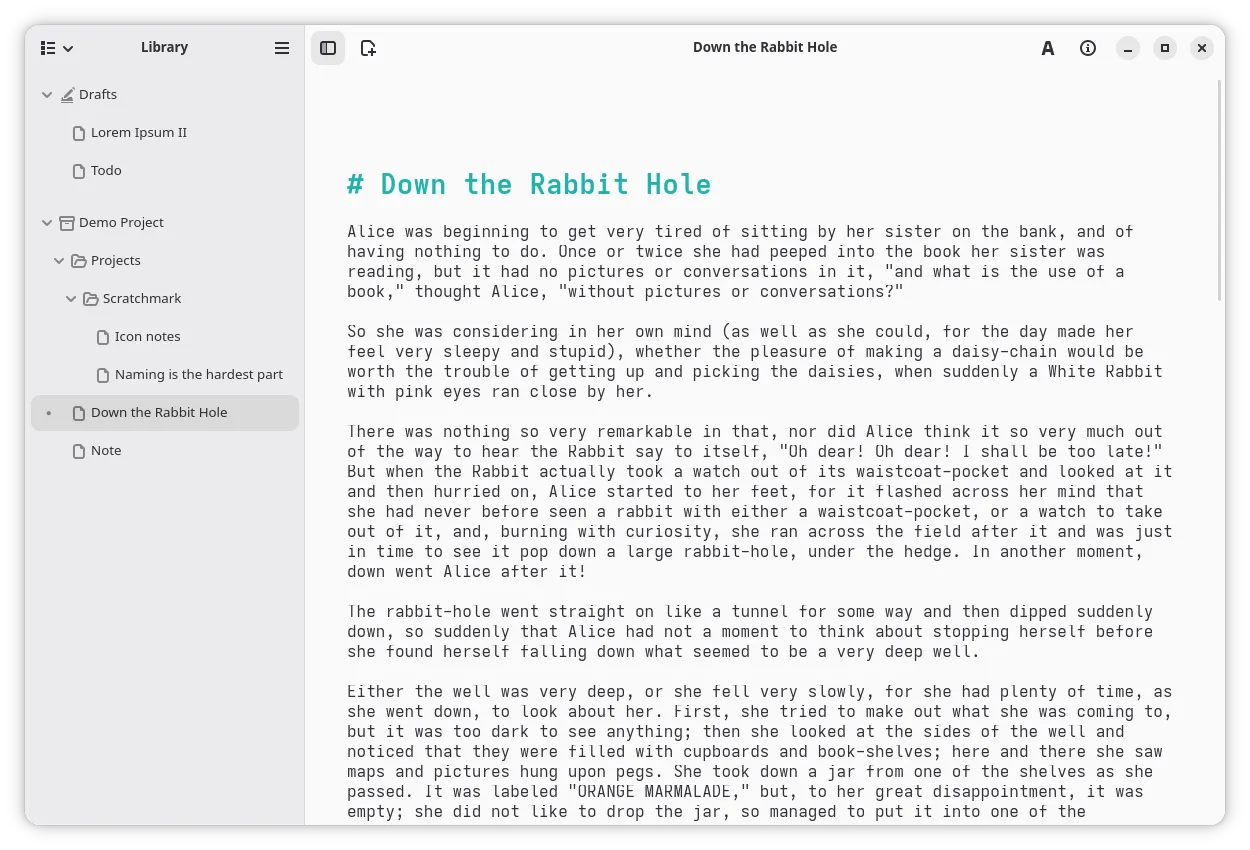1250x850 pixels.
Task: Close the Scratchmark window
Action: pyautogui.click(x=1203, y=48)
